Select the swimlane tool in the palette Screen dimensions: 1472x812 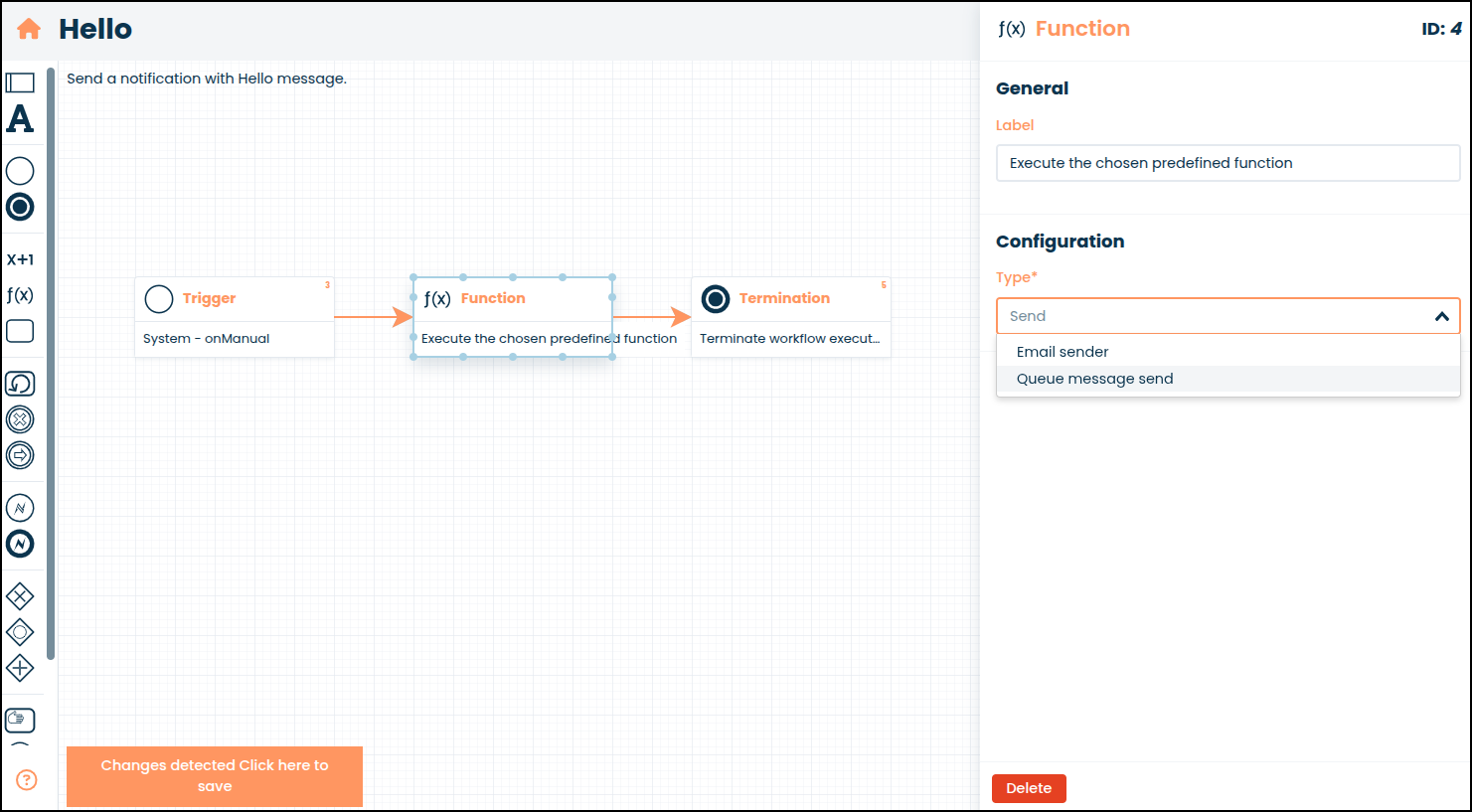(x=20, y=82)
